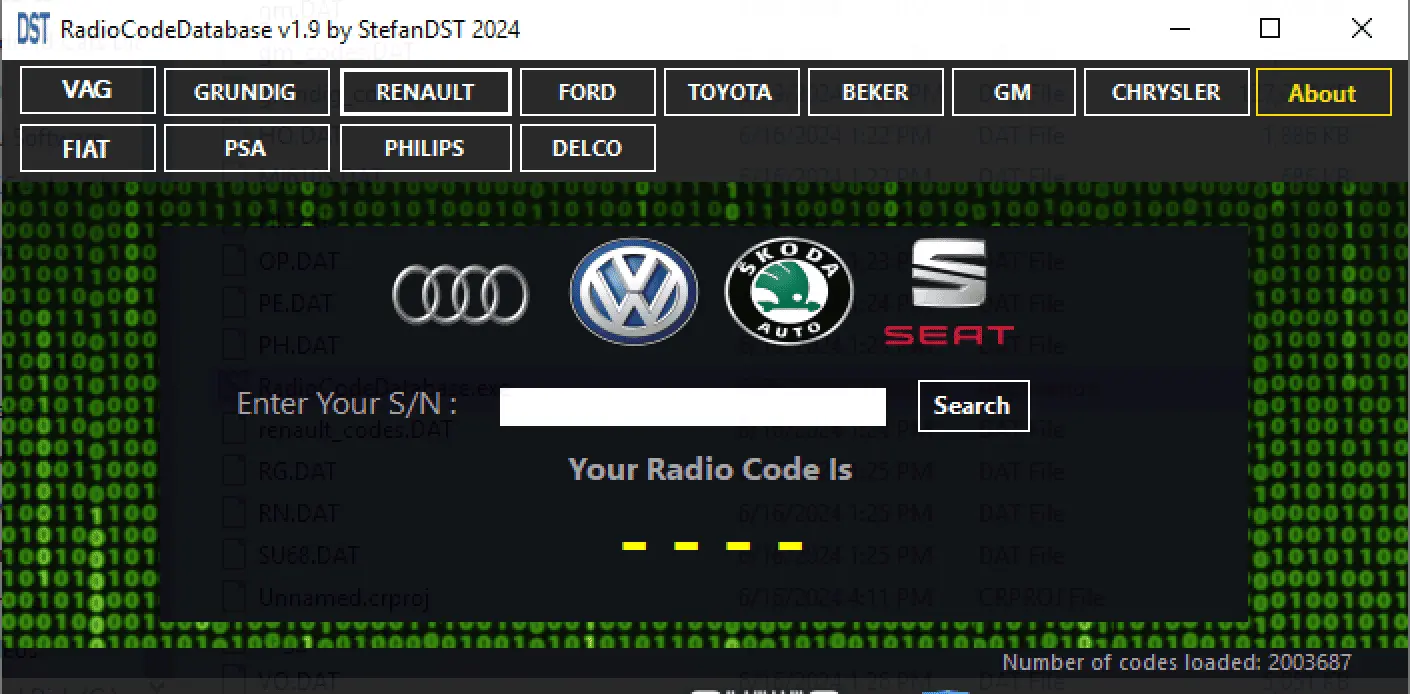The height and width of the screenshot is (694, 1410).
Task: Open the About page
Action: coord(1323,93)
